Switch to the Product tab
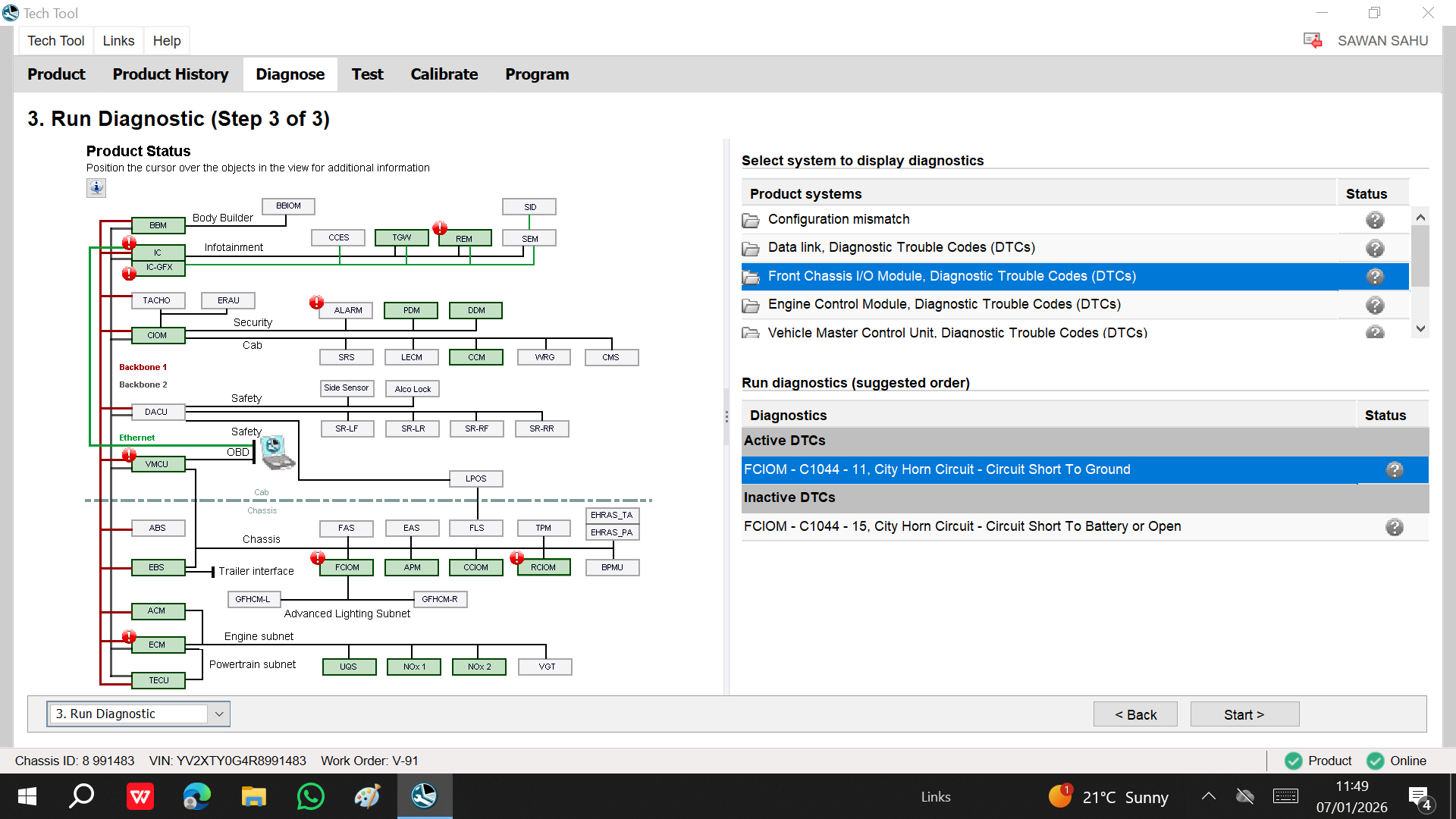Screen dimensions: 1456x819 (57, 74)
